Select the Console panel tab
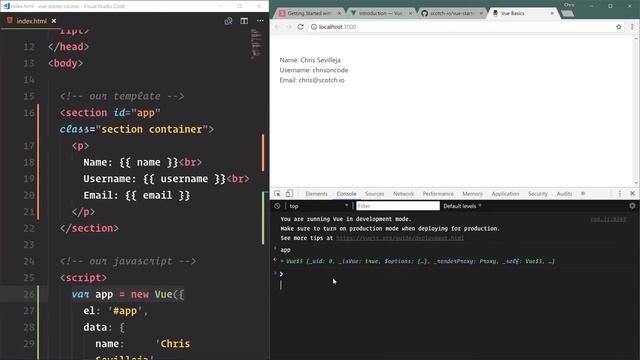The height and width of the screenshot is (360, 640). [x=346, y=194]
